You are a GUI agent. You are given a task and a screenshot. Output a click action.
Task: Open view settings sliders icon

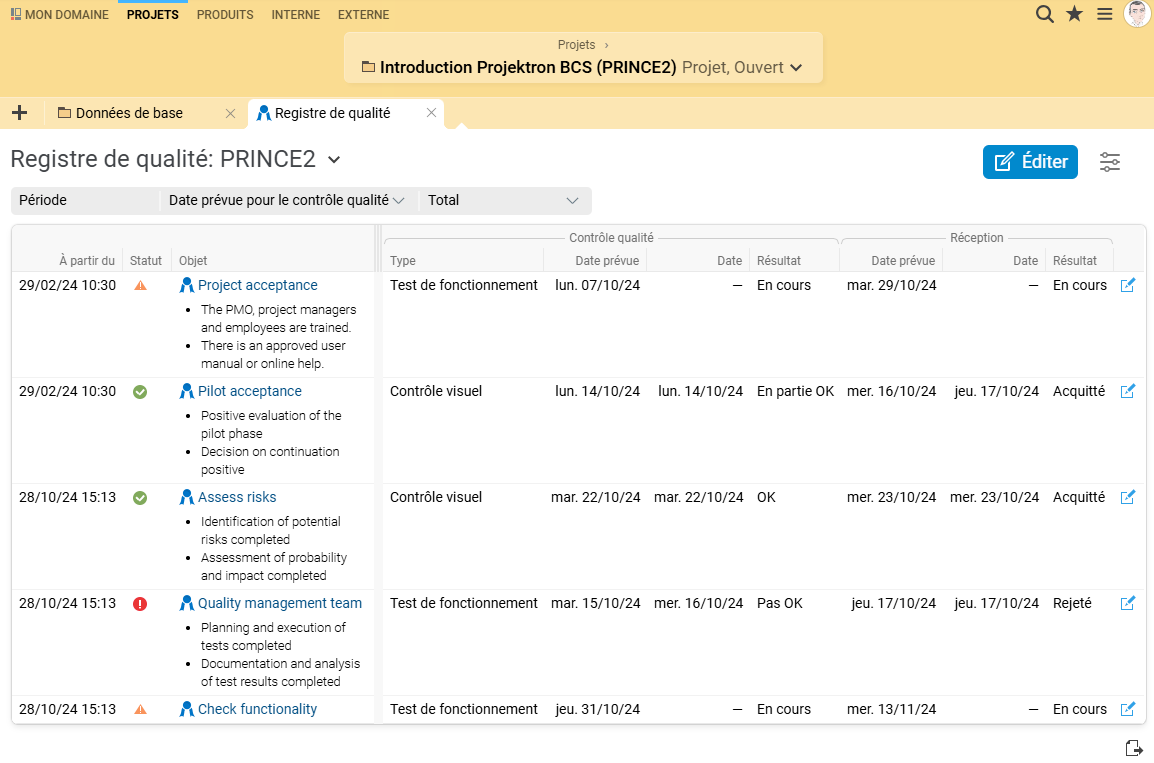pyautogui.click(x=1110, y=162)
